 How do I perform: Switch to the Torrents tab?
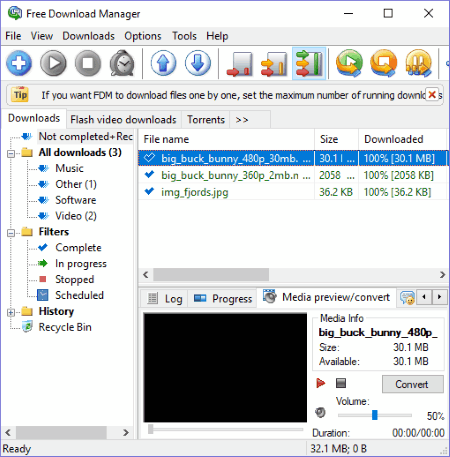206,119
